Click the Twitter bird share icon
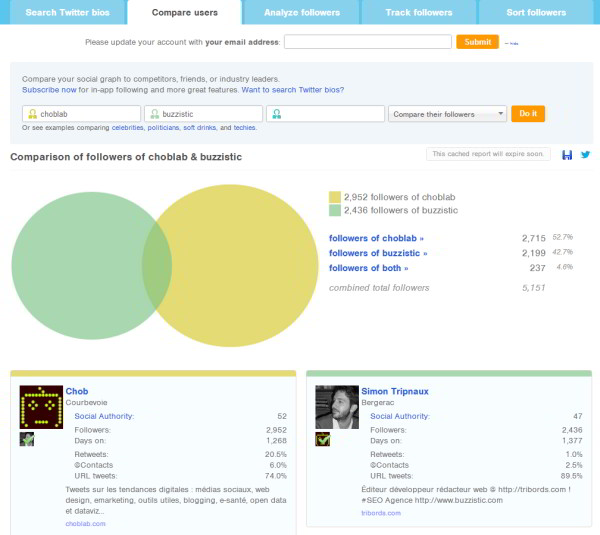 (585, 155)
